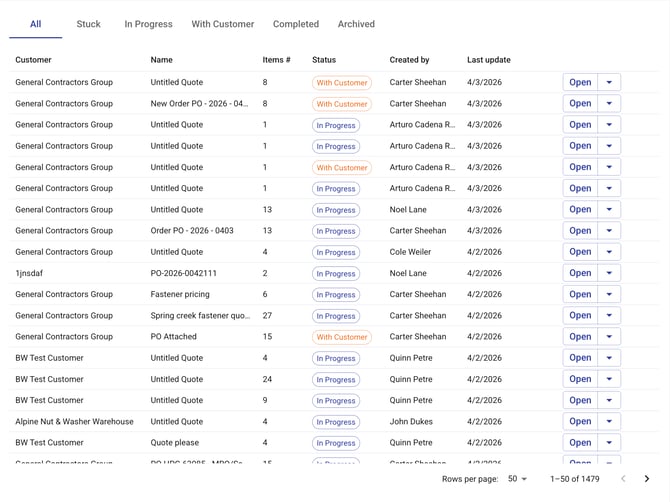Open the Quote please row

(580, 443)
